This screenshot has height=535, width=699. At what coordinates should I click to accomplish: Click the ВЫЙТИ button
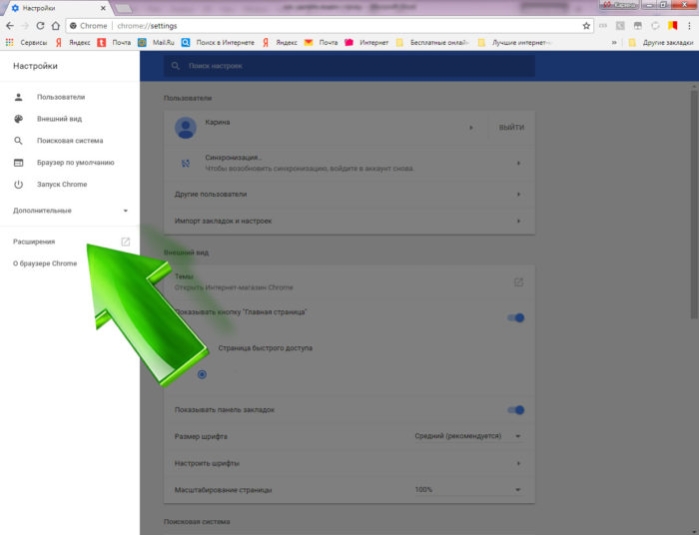click(x=511, y=128)
